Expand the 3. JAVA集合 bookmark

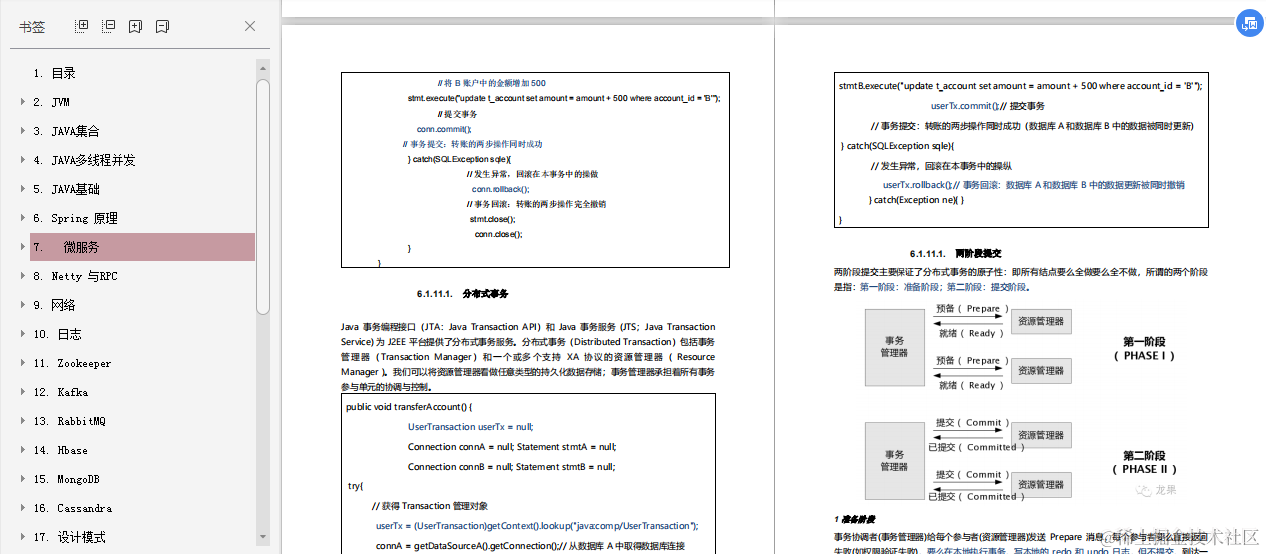[23, 131]
